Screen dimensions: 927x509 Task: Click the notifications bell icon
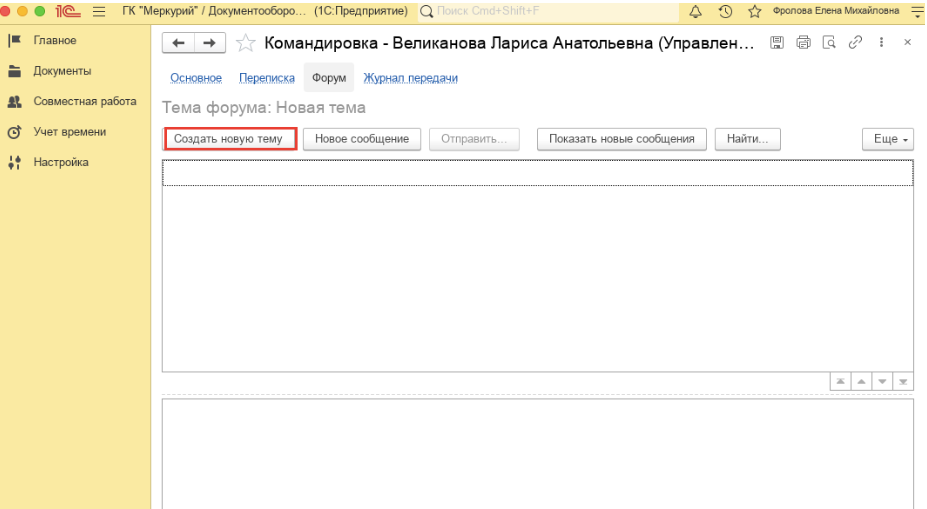click(x=696, y=11)
